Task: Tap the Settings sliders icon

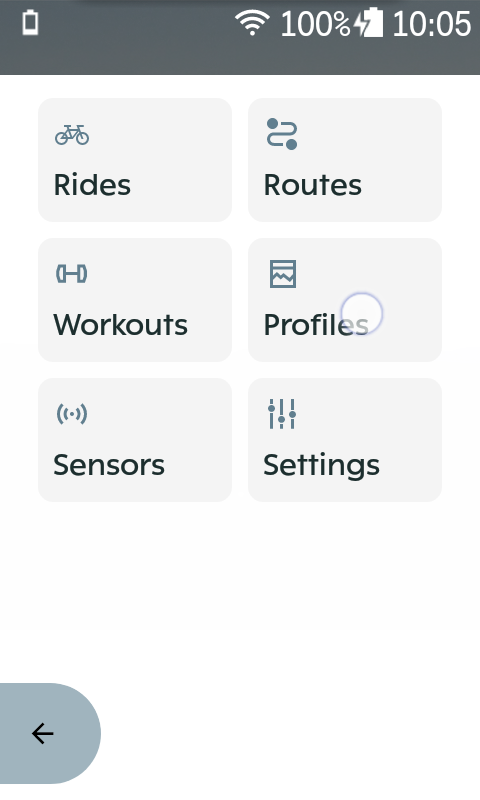Action: coord(282,414)
